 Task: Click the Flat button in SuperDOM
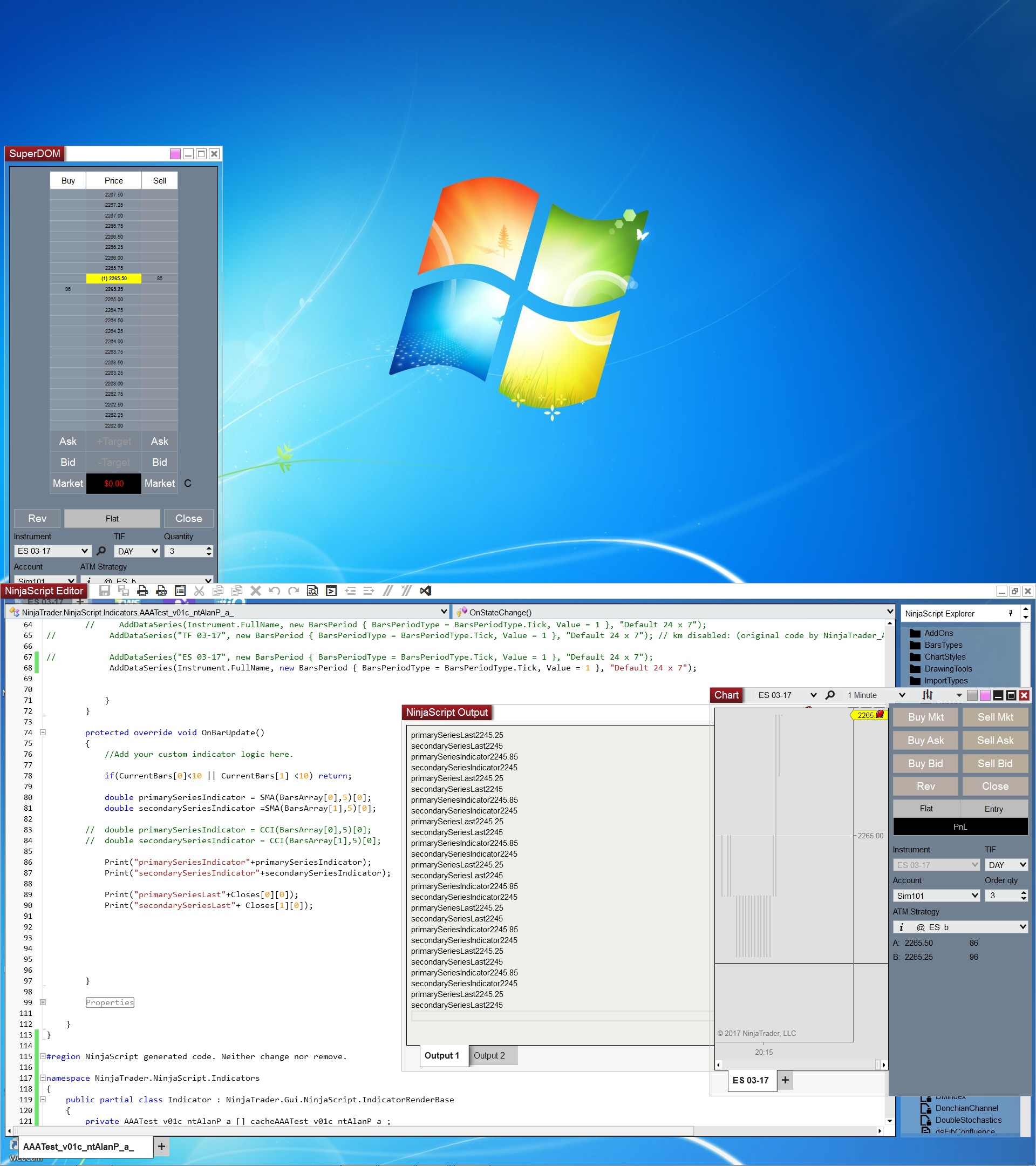(x=112, y=519)
